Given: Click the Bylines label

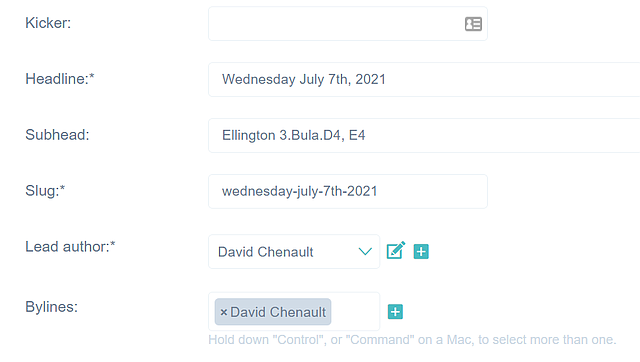Looking at the screenshot, I should (51, 307).
